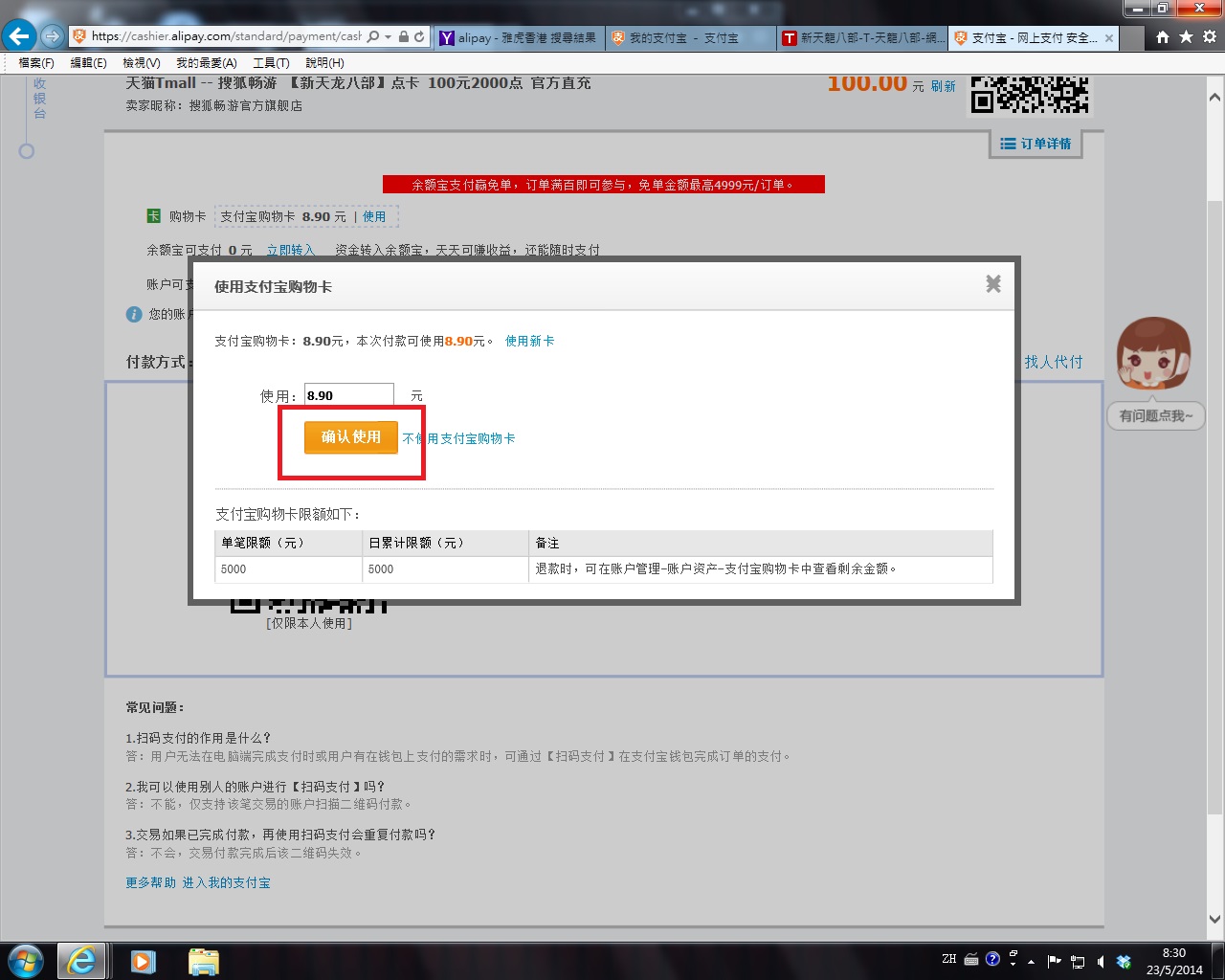Open the 說明(H) menu
Image resolution: width=1225 pixels, height=980 pixels.
(324, 62)
